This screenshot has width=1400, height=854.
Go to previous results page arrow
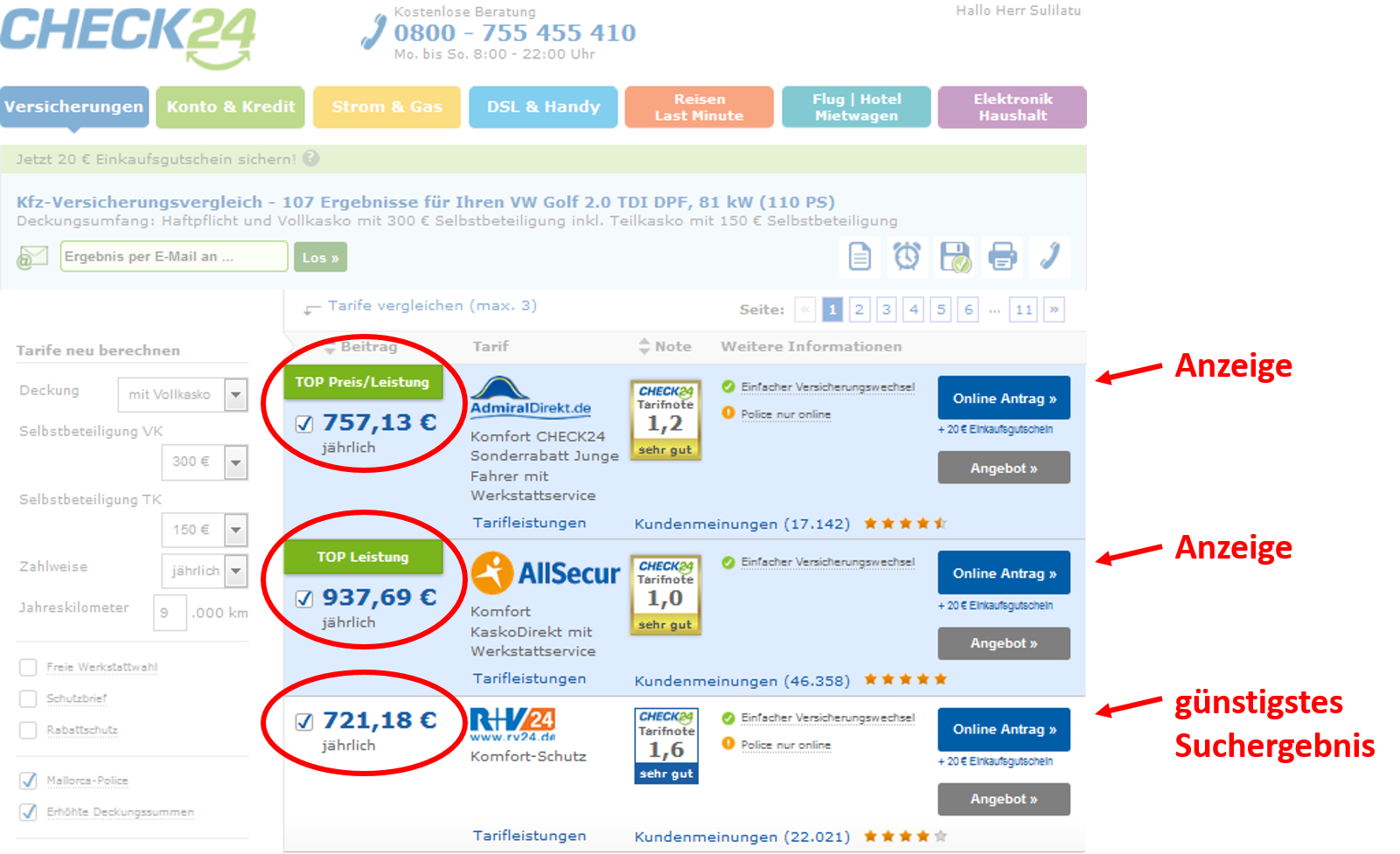tap(805, 309)
